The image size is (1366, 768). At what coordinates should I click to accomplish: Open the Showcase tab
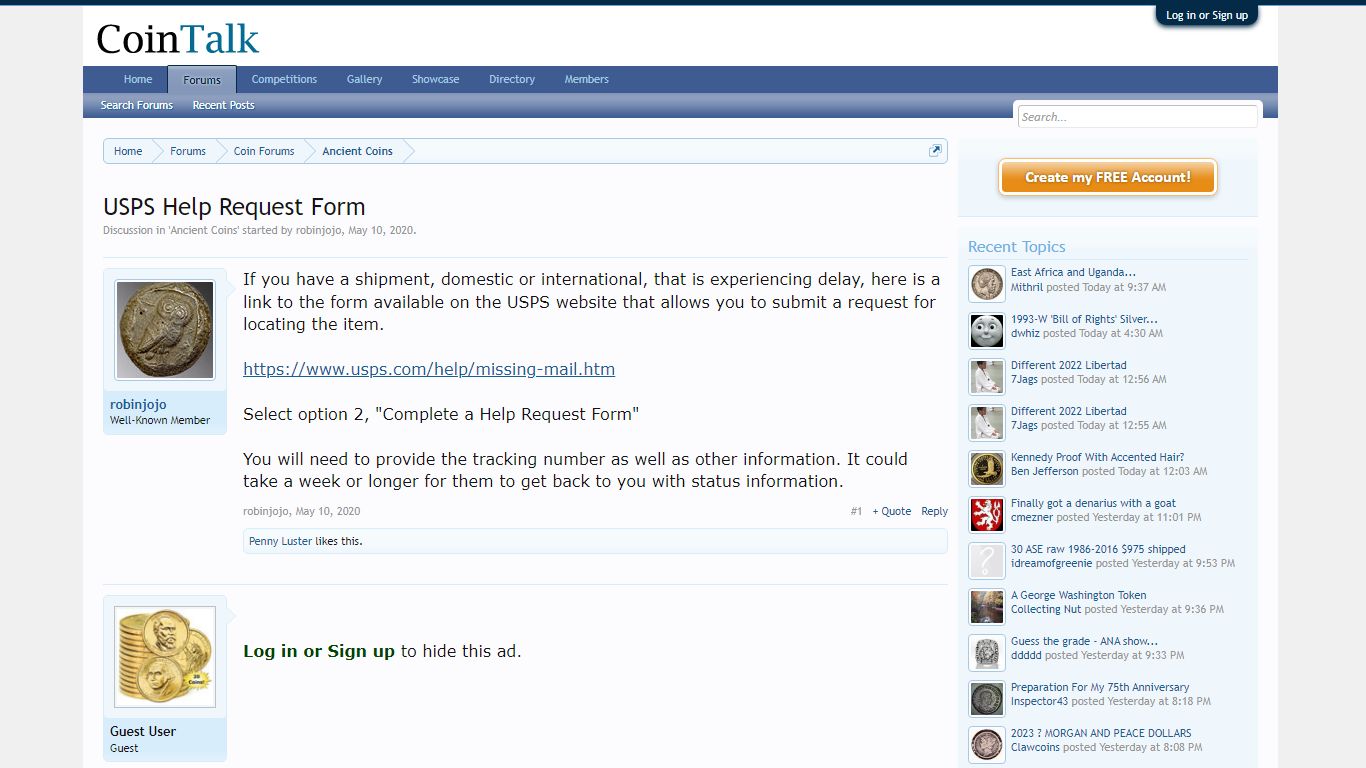coord(436,79)
